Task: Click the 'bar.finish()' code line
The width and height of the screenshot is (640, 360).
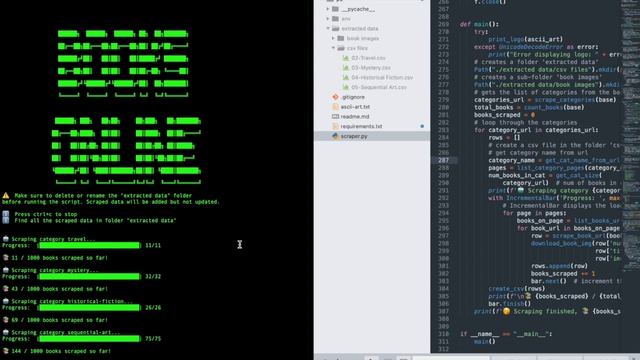Action: coord(509,304)
